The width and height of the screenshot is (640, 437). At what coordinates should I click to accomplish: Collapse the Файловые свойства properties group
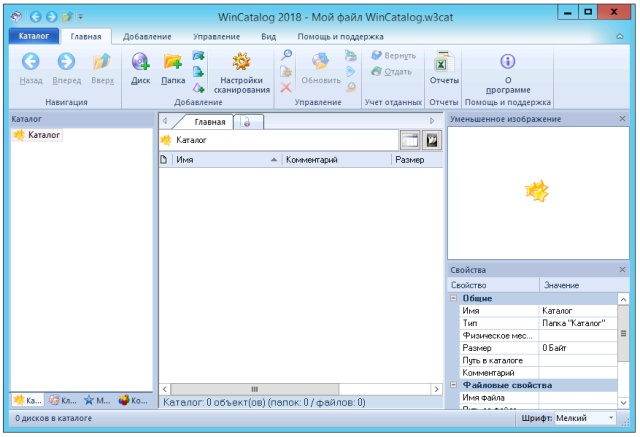453,385
